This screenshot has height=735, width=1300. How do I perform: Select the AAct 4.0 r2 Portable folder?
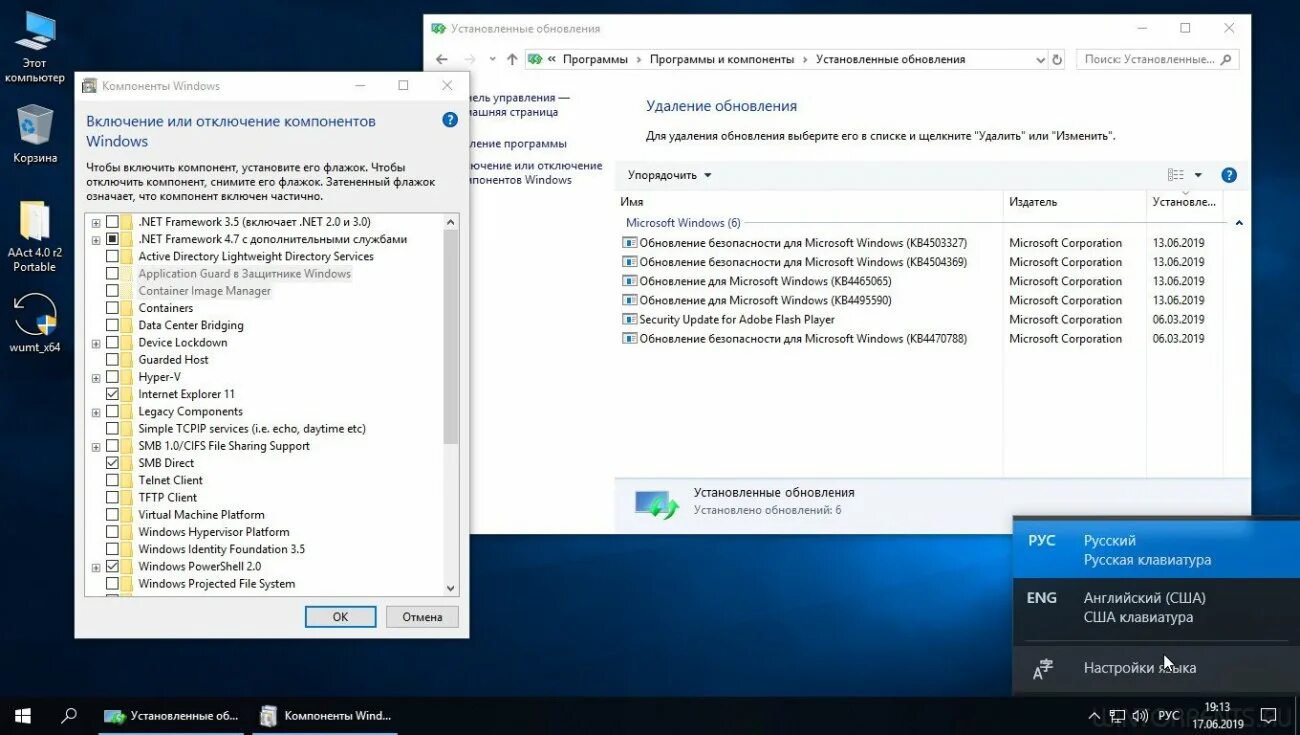coord(35,237)
